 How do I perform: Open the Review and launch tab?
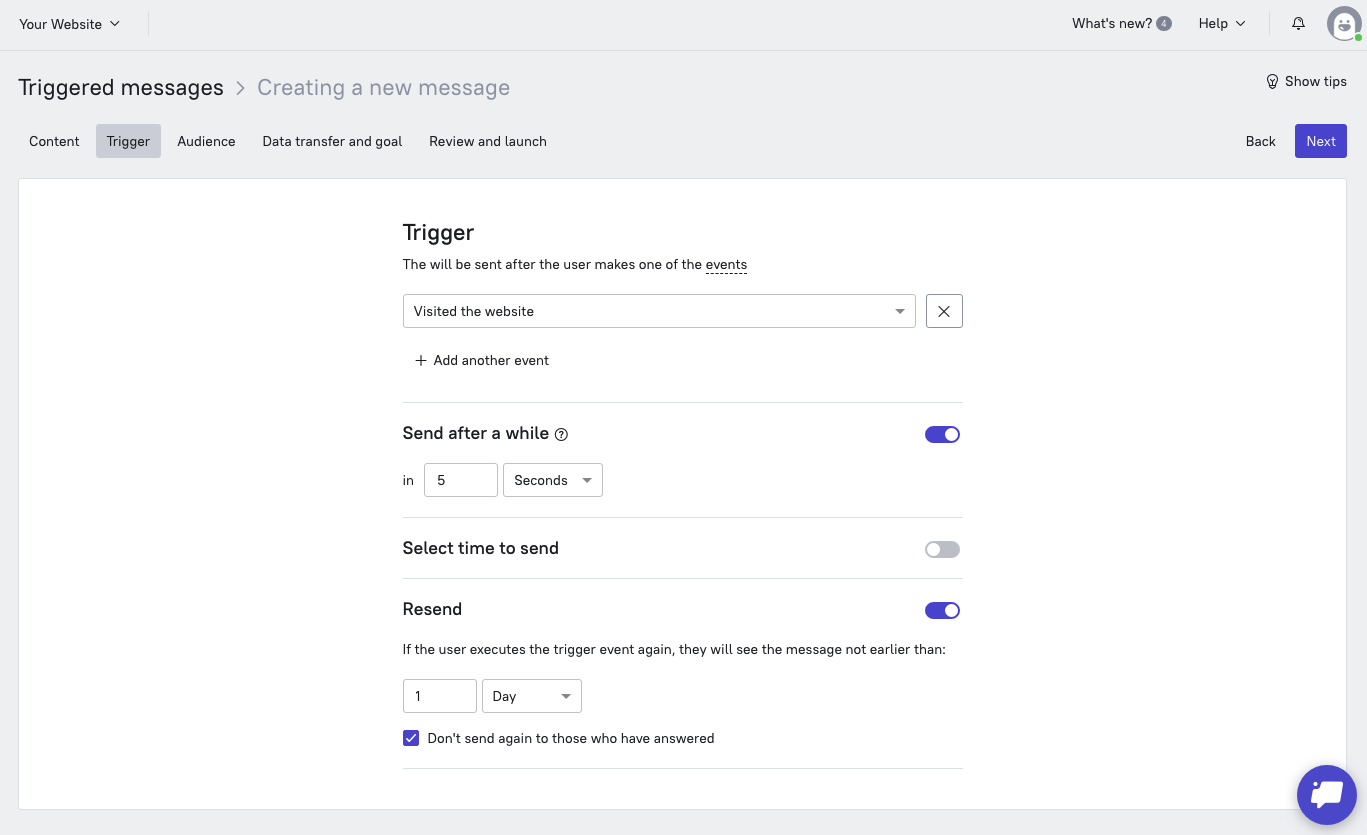488,141
